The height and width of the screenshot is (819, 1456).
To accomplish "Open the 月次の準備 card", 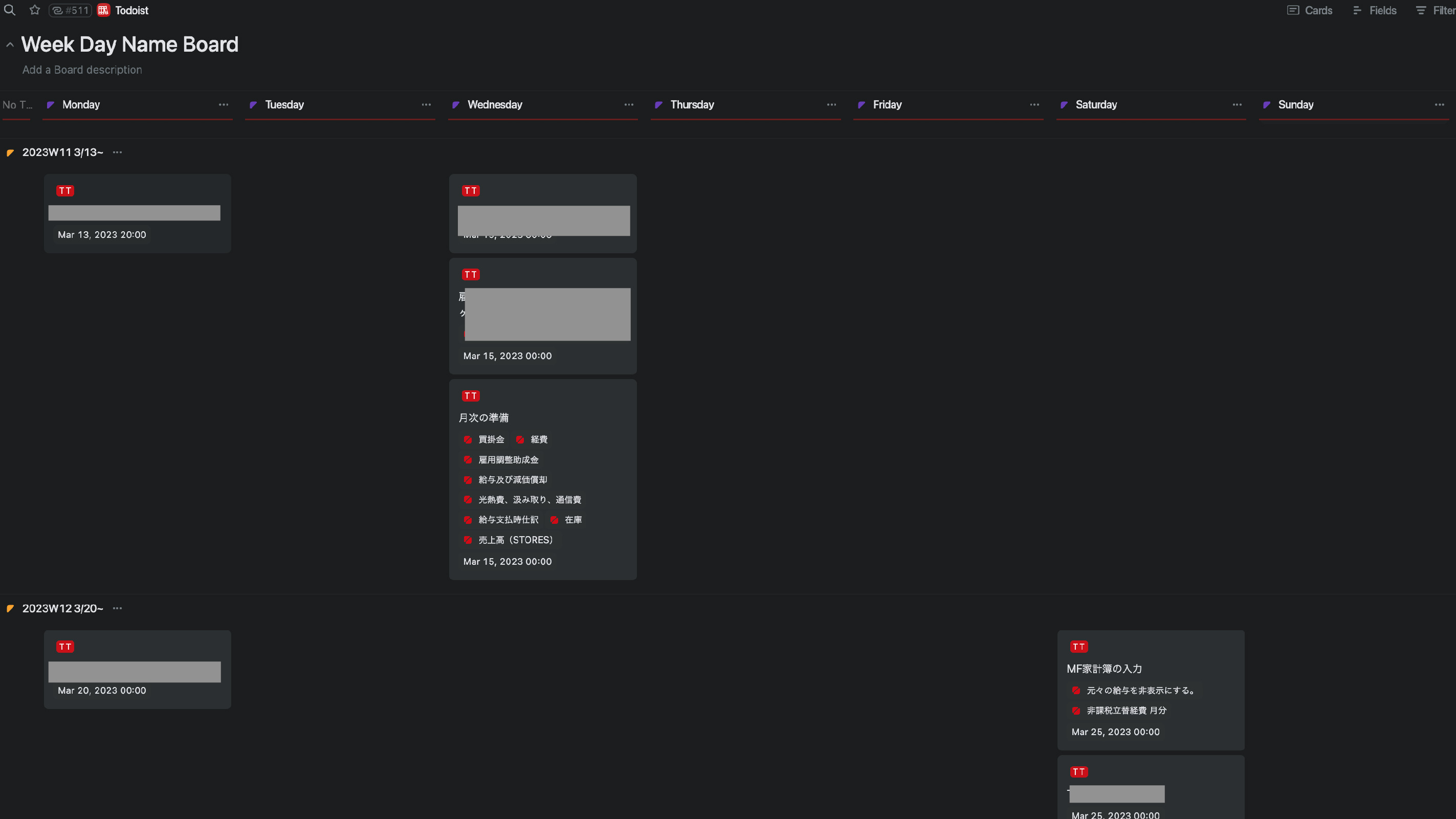I will click(484, 418).
